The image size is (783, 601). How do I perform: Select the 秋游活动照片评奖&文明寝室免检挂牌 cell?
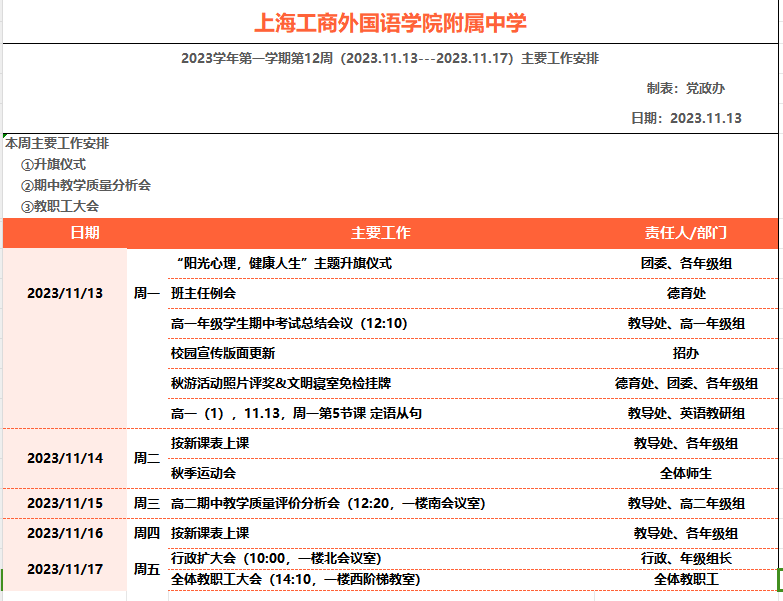tap(281, 383)
